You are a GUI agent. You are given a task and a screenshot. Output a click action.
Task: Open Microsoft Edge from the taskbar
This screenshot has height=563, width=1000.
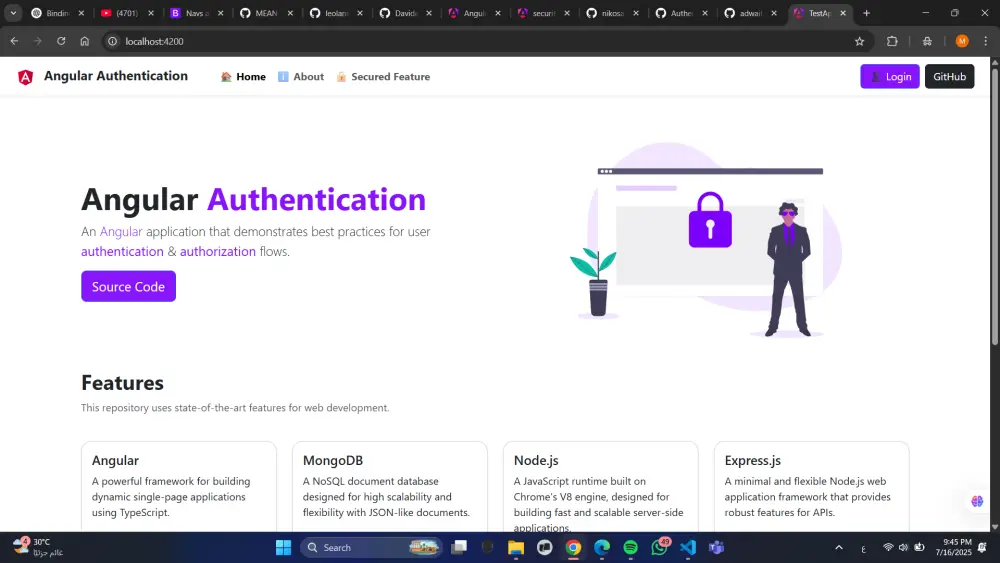pos(602,547)
